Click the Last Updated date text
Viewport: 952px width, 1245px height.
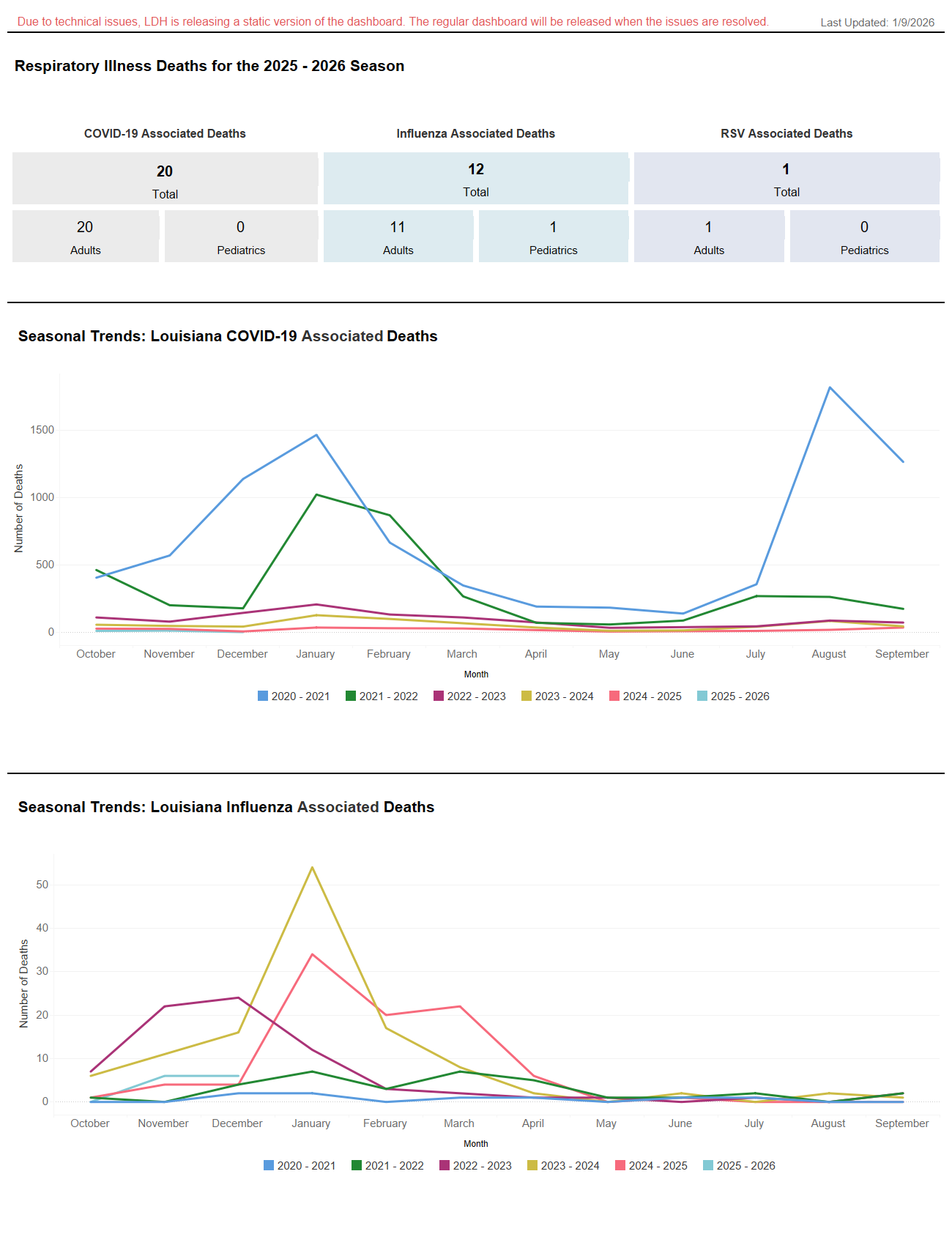(x=877, y=23)
